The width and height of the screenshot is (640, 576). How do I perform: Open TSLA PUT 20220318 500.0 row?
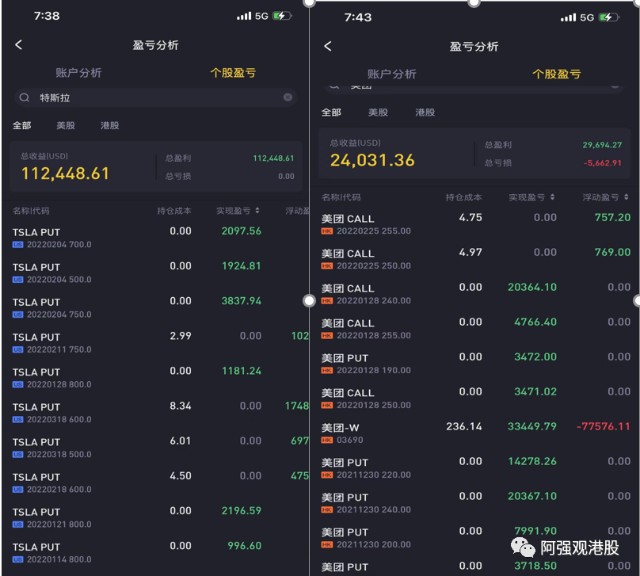pos(155,447)
